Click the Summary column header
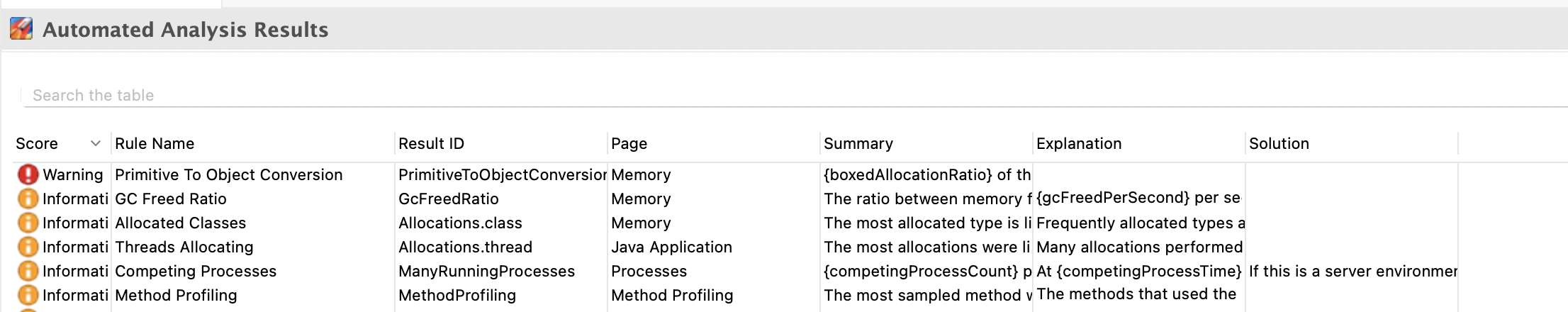Image resolution: width=1568 pixels, height=312 pixels. 858,143
